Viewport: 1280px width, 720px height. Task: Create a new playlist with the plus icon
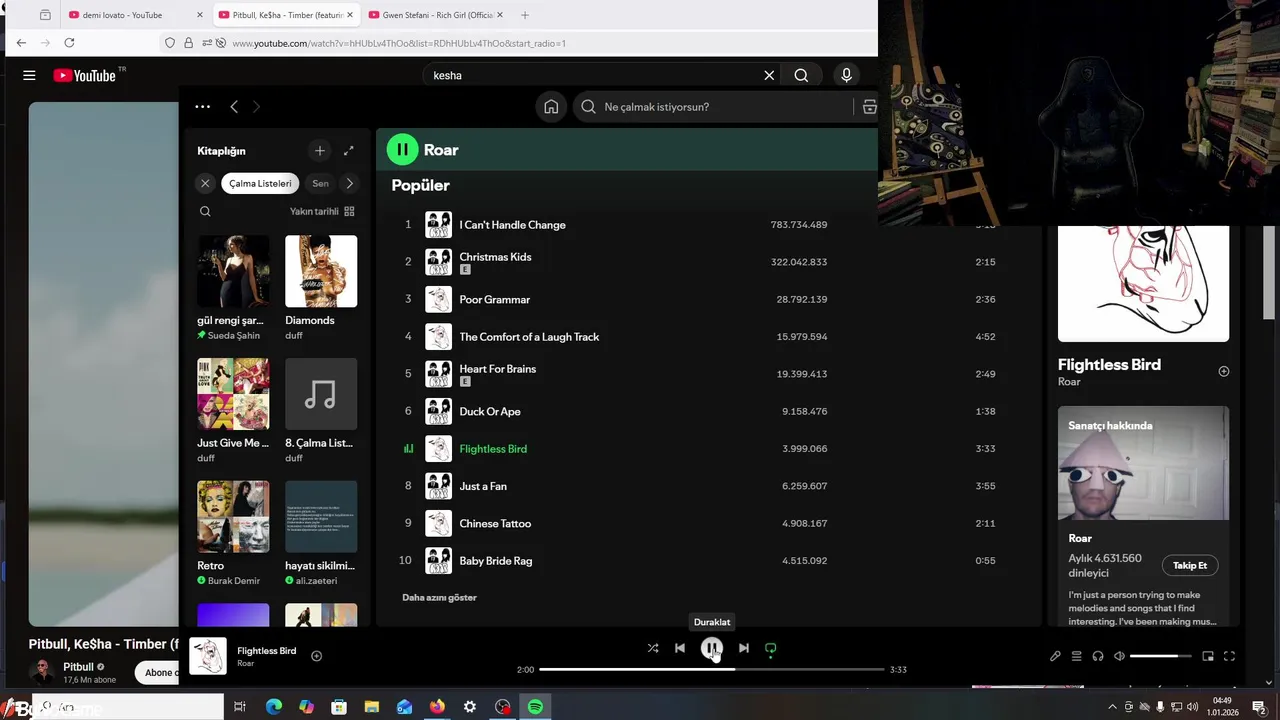320,151
